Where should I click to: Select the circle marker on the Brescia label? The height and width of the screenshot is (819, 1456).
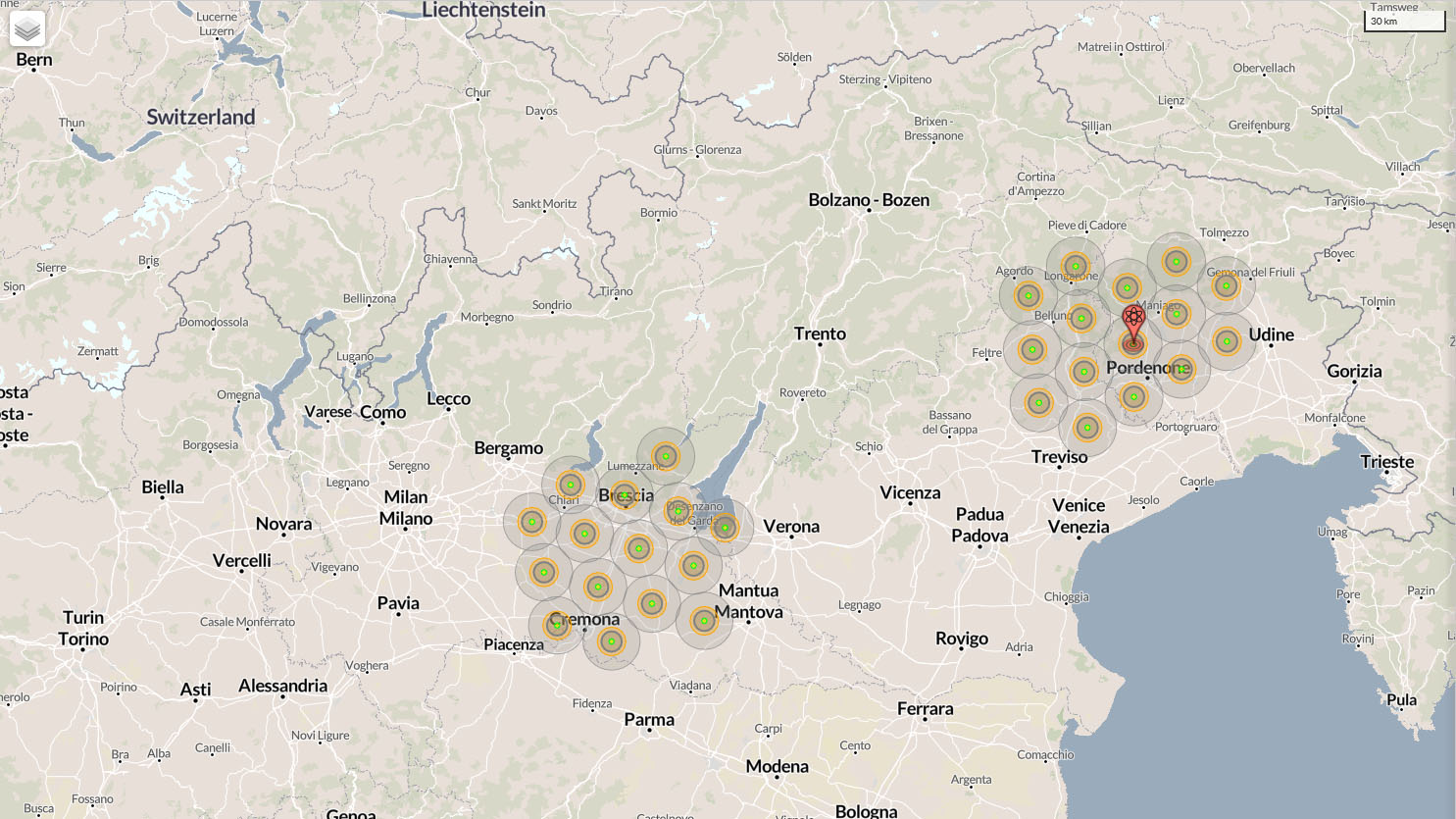(x=625, y=495)
